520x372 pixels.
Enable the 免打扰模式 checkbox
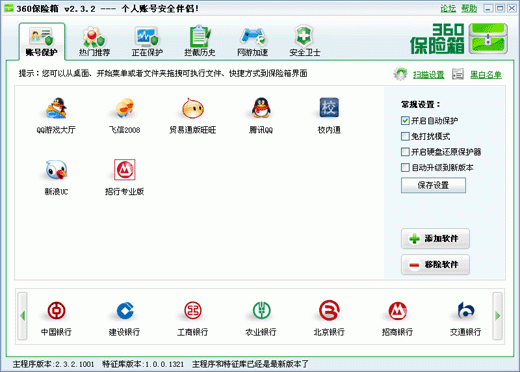click(x=405, y=136)
